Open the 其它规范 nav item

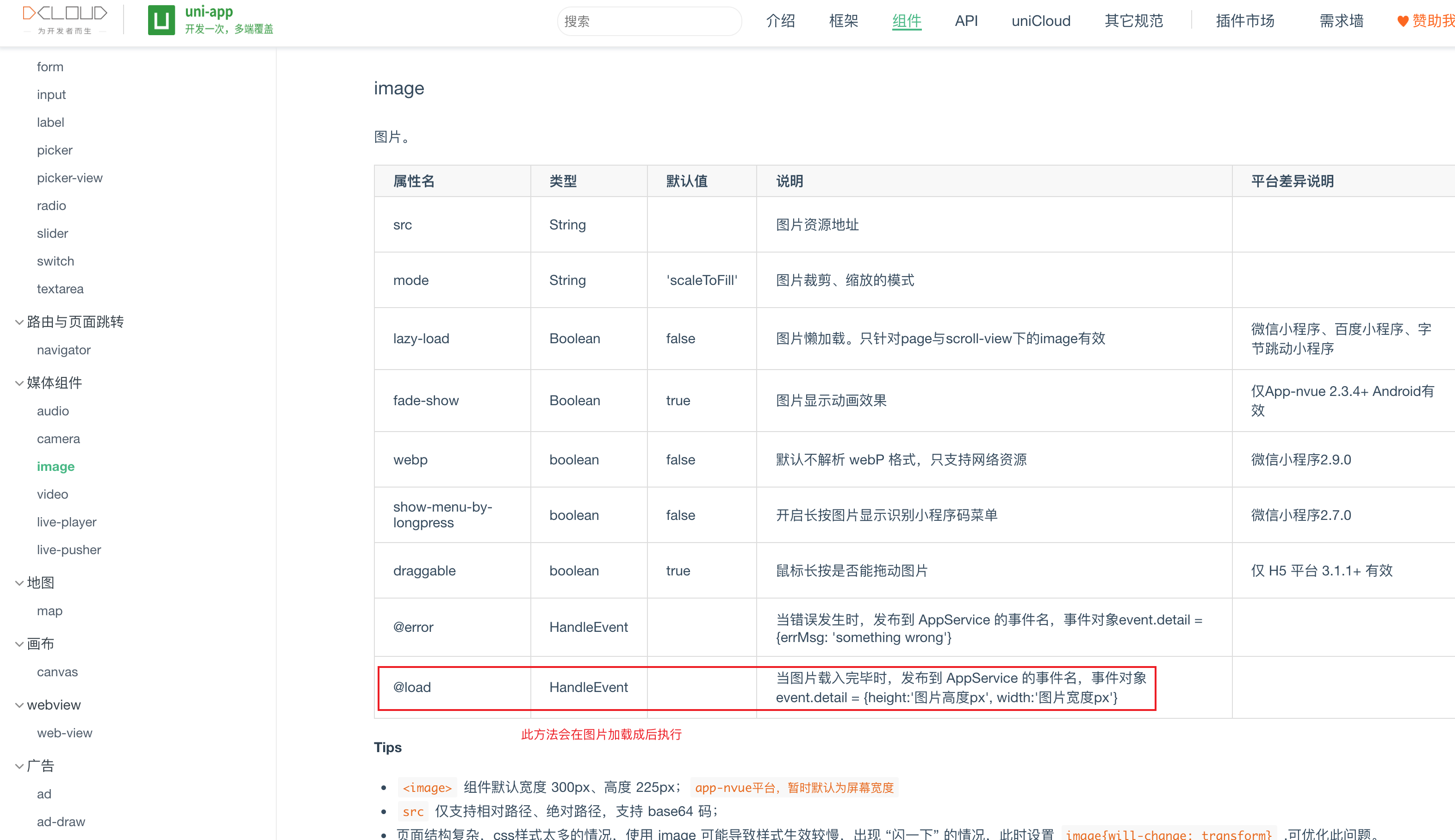[x=1133, y=21]
